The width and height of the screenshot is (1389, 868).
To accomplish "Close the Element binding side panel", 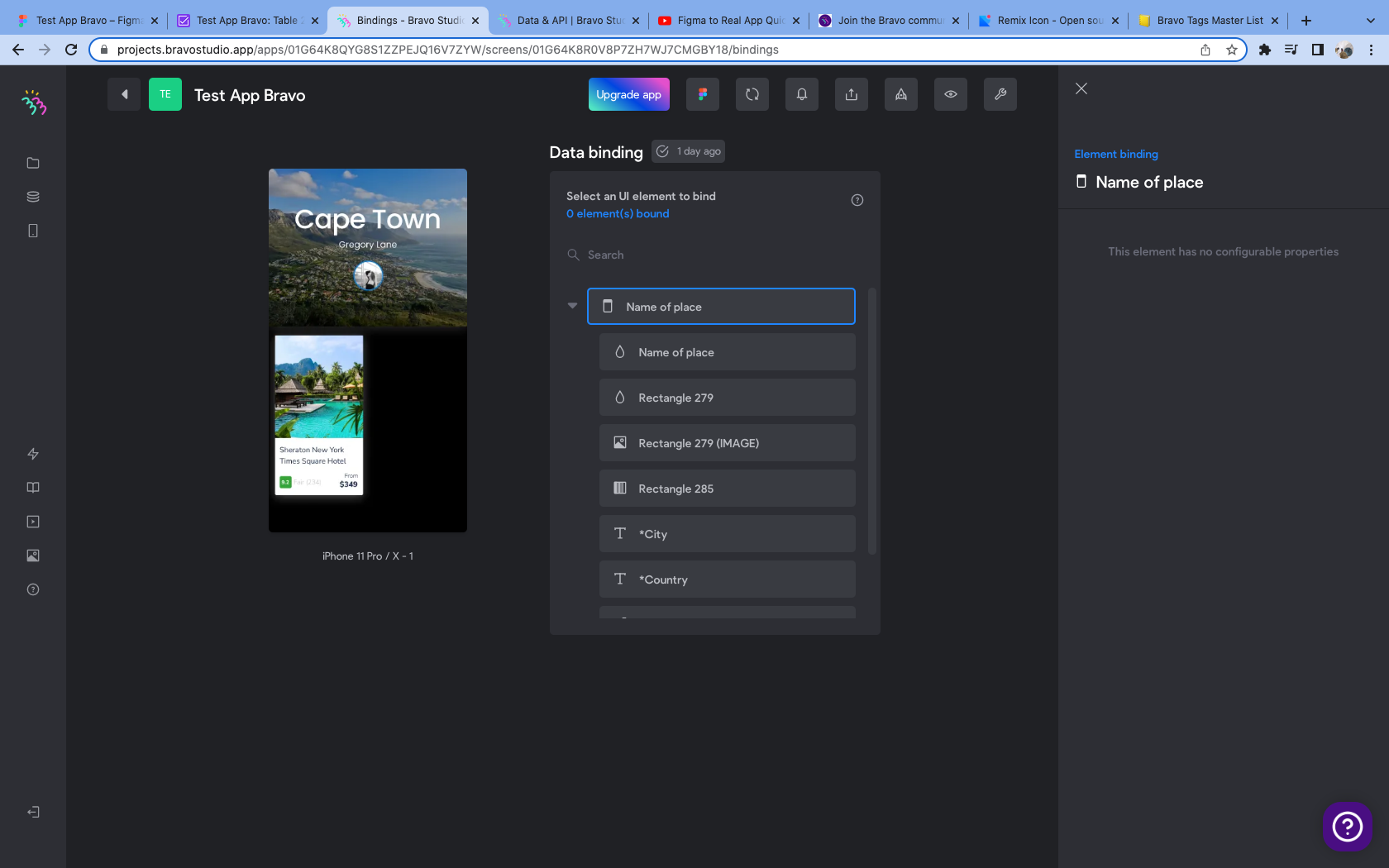I will pyautogui.click(x=1081, y=88).
